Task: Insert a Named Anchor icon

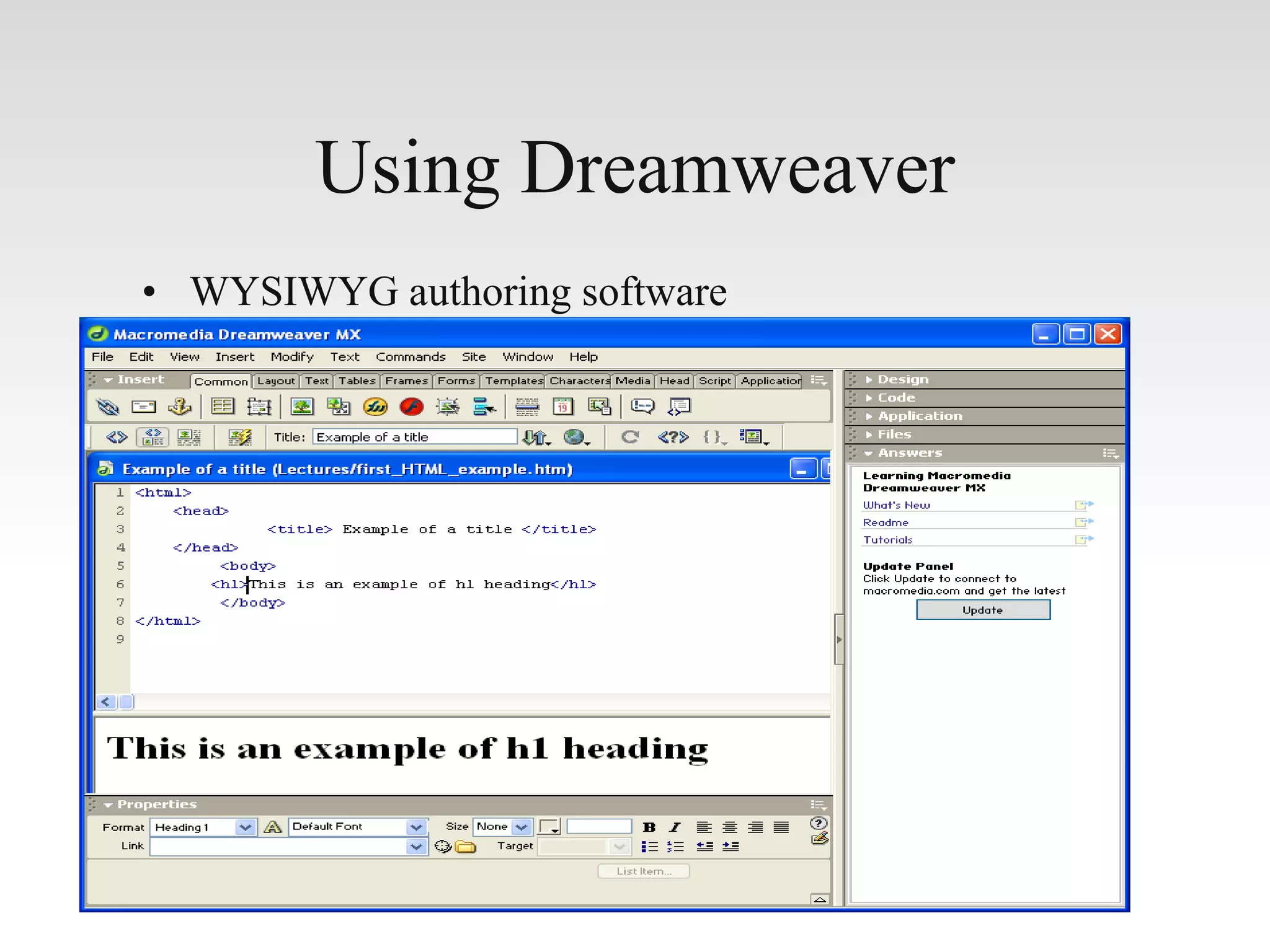Action: pos(180,407)
